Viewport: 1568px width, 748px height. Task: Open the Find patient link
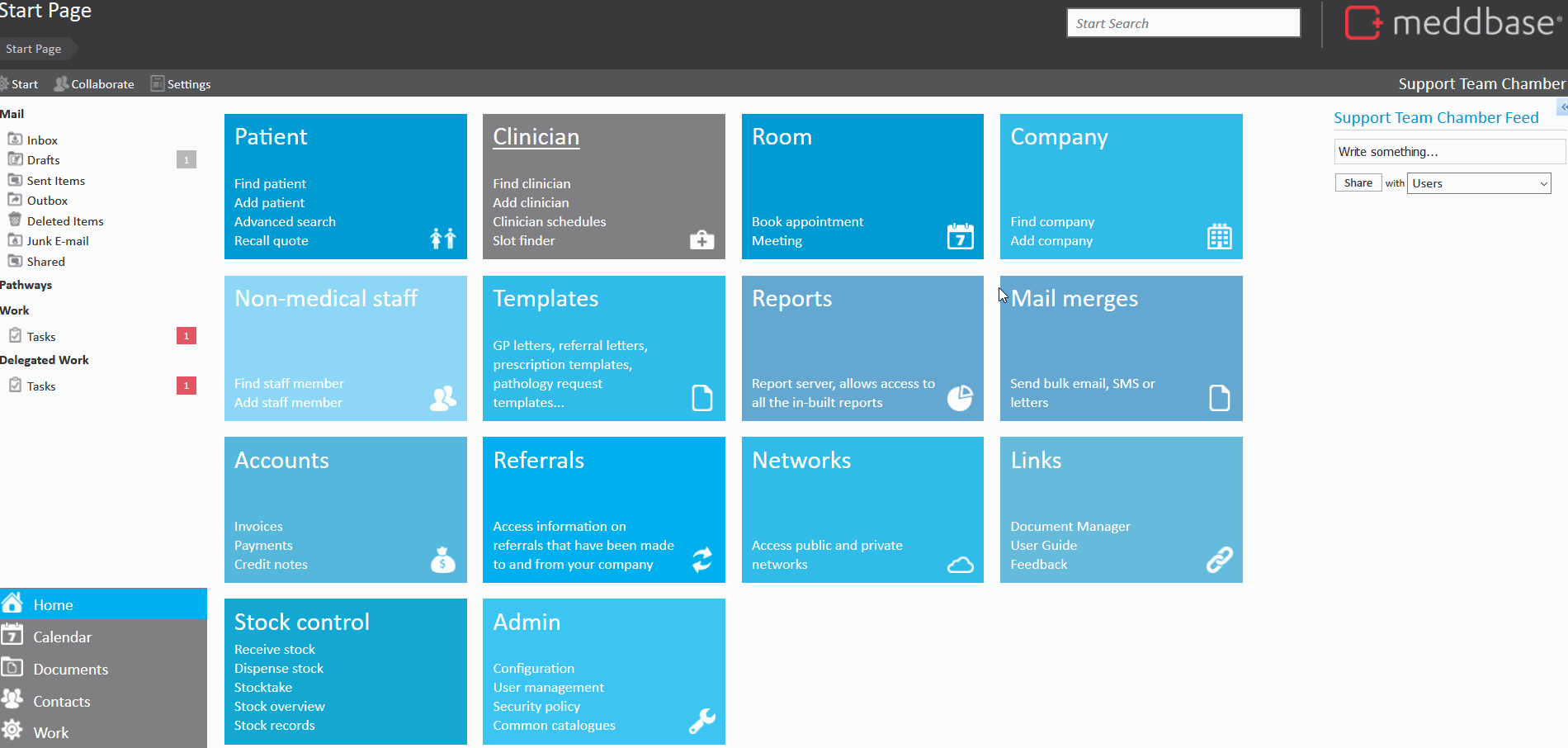point(270,183)
